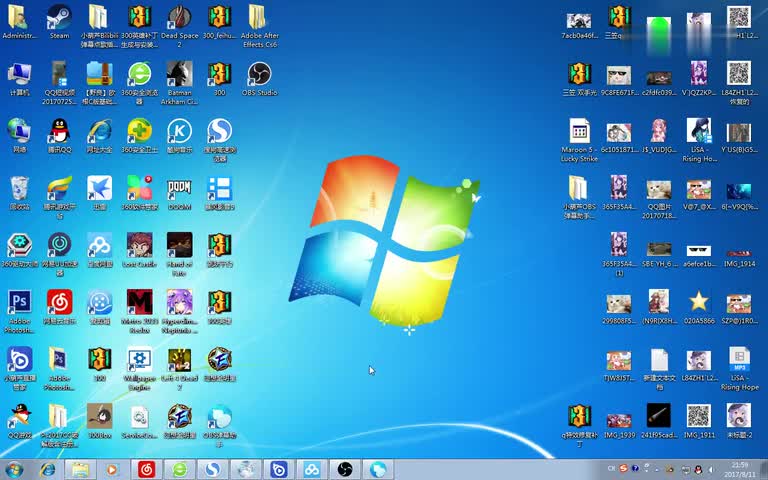Switch to NetEase Cloud Music in taskbar
768x480 pixels.
tap(146, 470)
